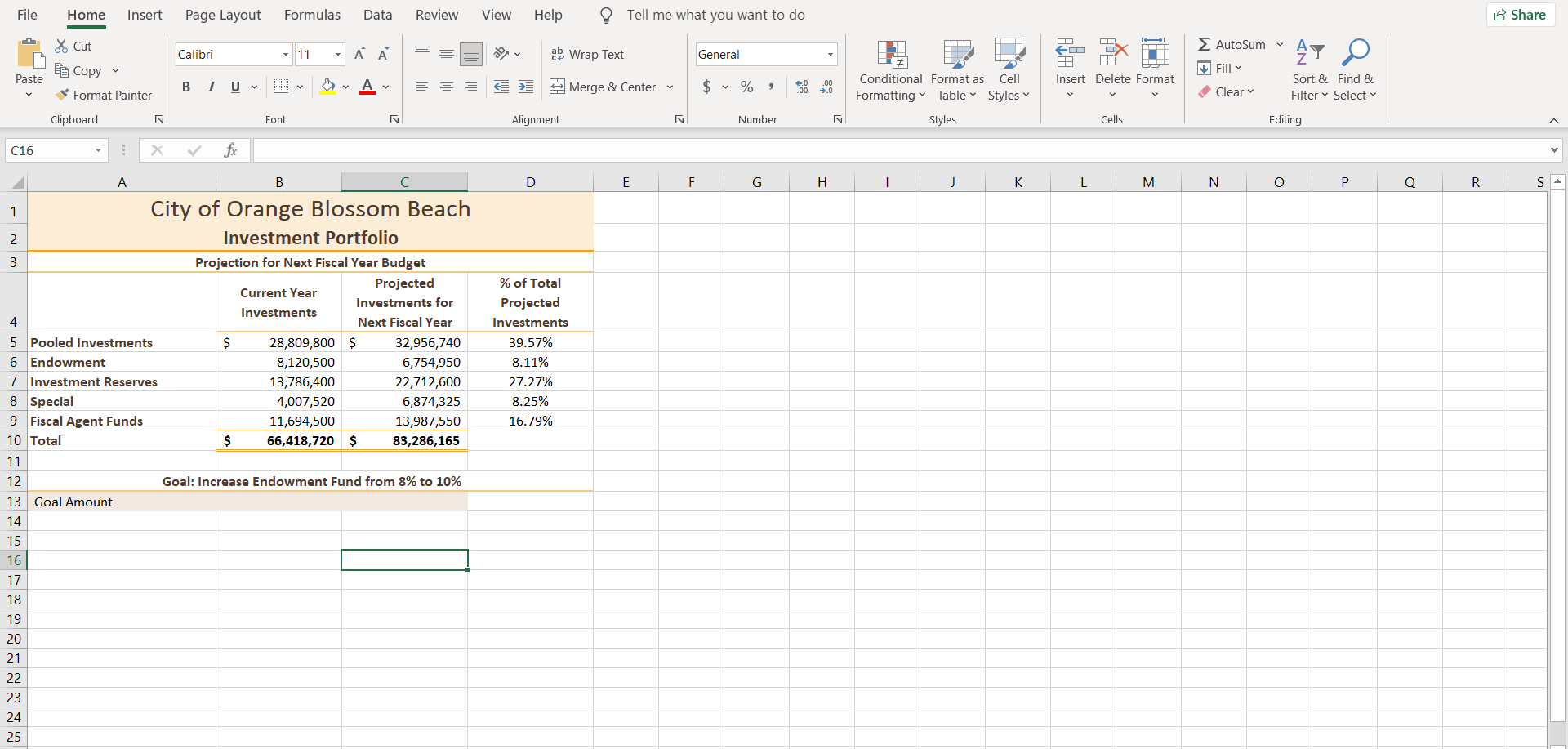Screen dimensions: 1568x749
Task: Click the Tell me search field
Action: click(x=715, y=15)
